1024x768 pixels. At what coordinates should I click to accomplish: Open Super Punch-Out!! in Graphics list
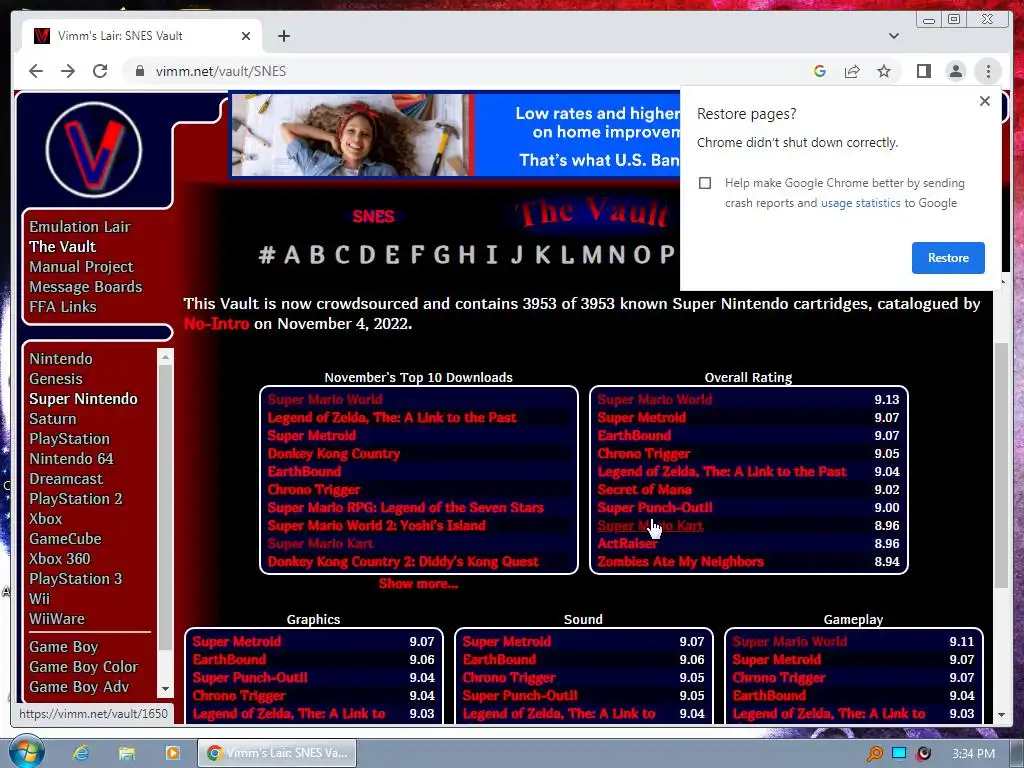click(250, 677)
